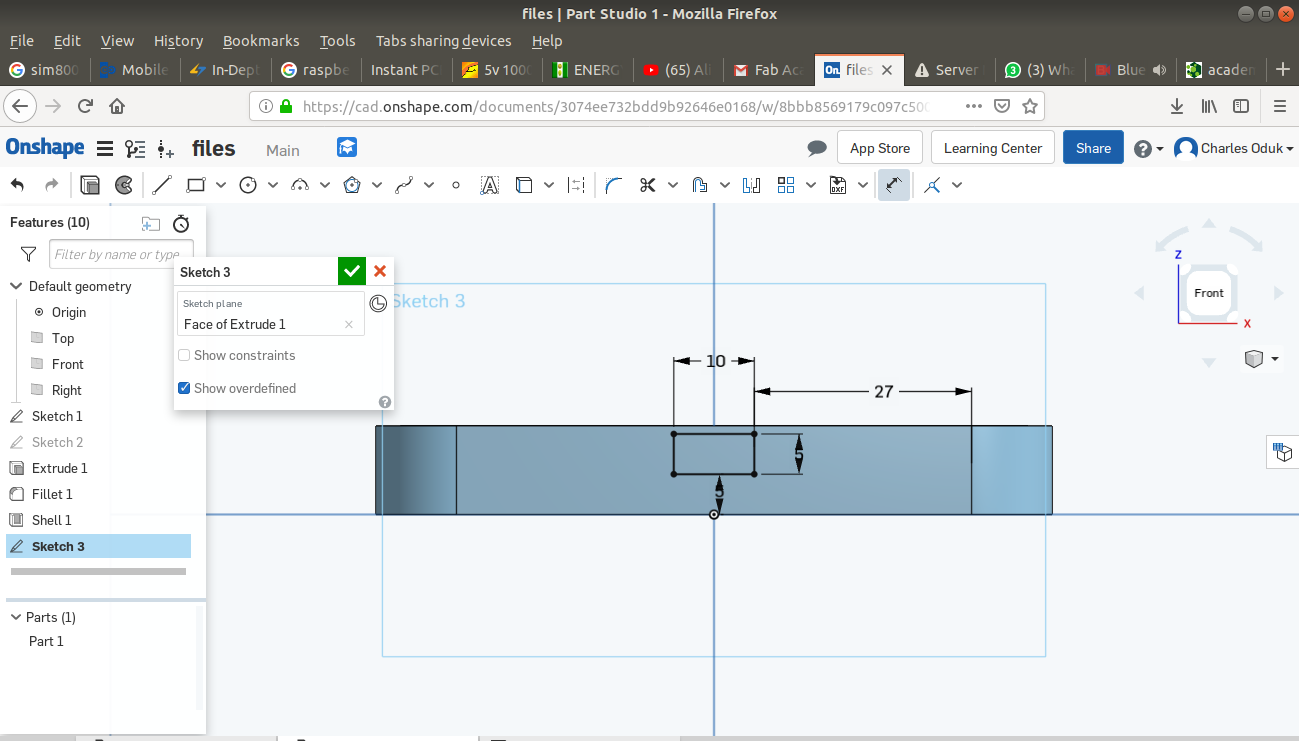The width and height of the screenshot is (1299, 741).
Task: Click the Redo arrow in Onshape toolbar
Action: coord(51,185)
